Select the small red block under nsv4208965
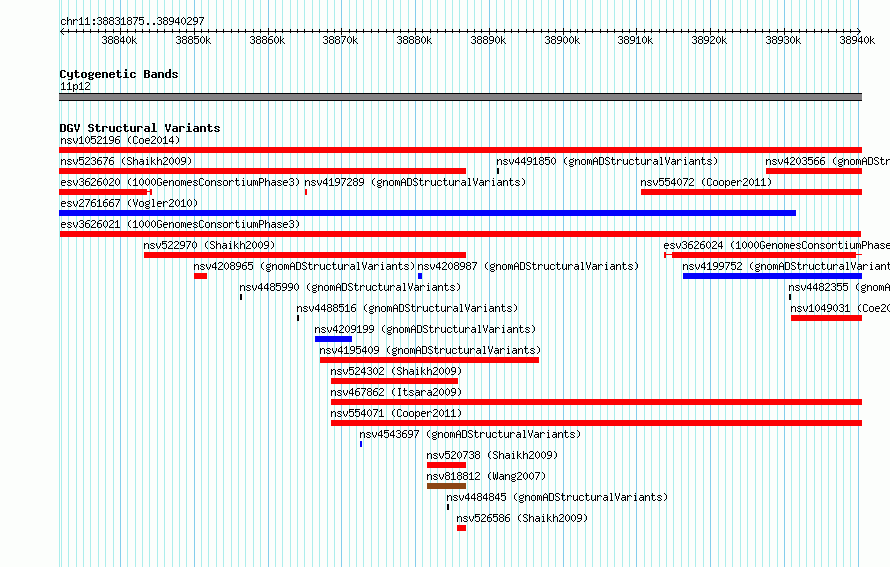The image size is (890, 567). point(200,276)
